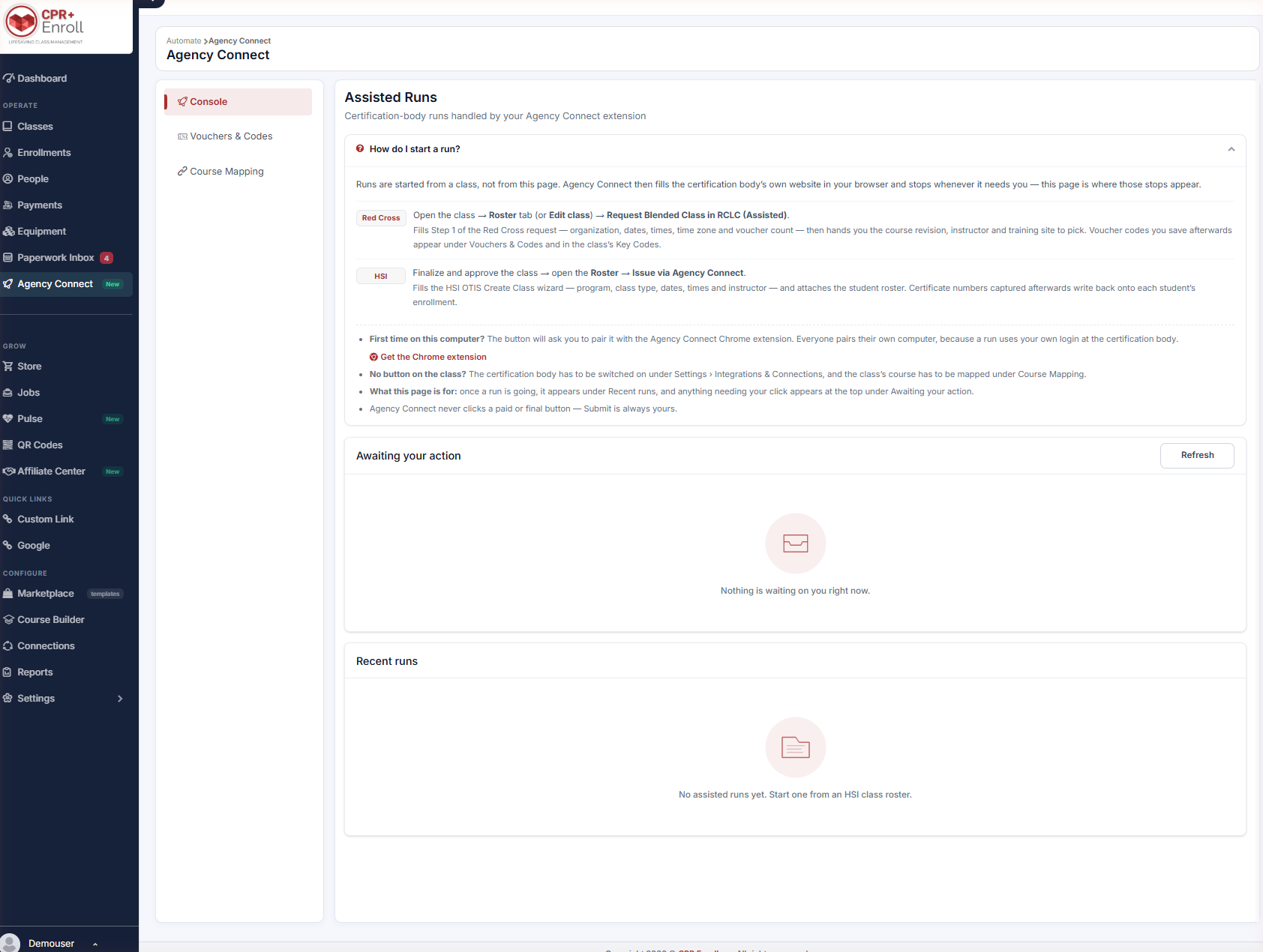The height and width of the screenshot is (952, 1263).
Task: Go to Classes in the sidebar
Action: pos(66,127)
